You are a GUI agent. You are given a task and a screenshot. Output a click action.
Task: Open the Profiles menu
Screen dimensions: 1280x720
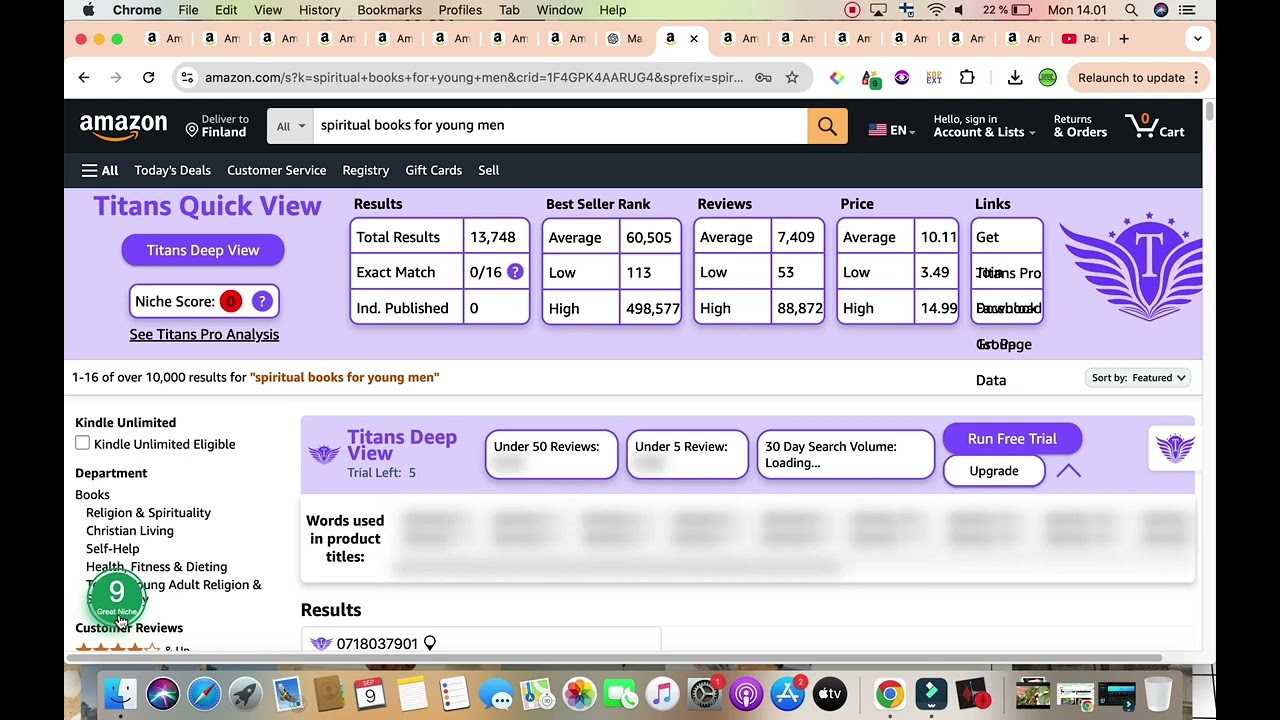pyautogui.click(x=460, y=10)
